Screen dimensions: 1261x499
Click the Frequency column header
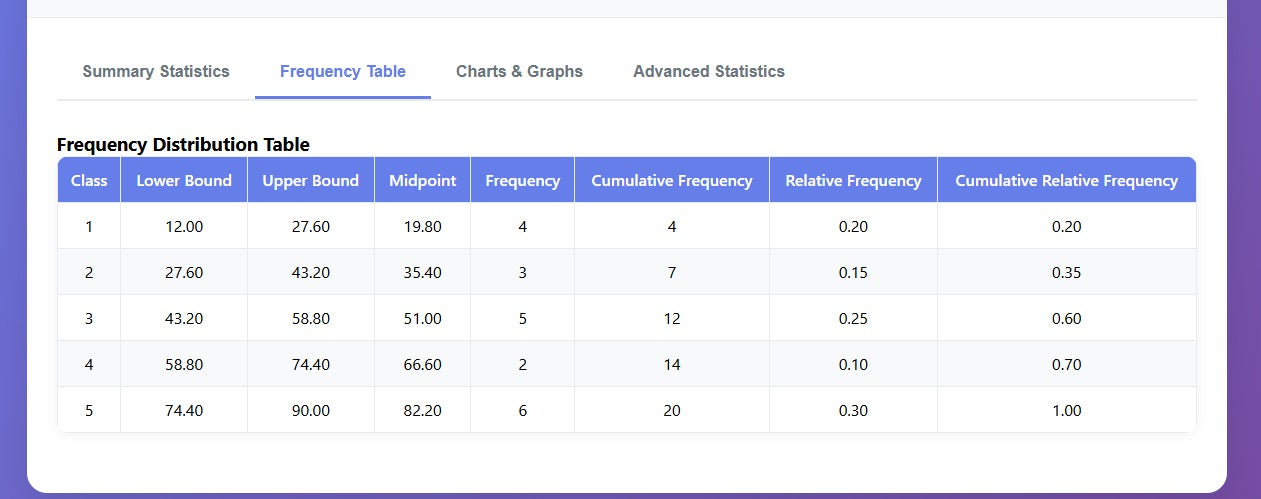tap(523, 181)
